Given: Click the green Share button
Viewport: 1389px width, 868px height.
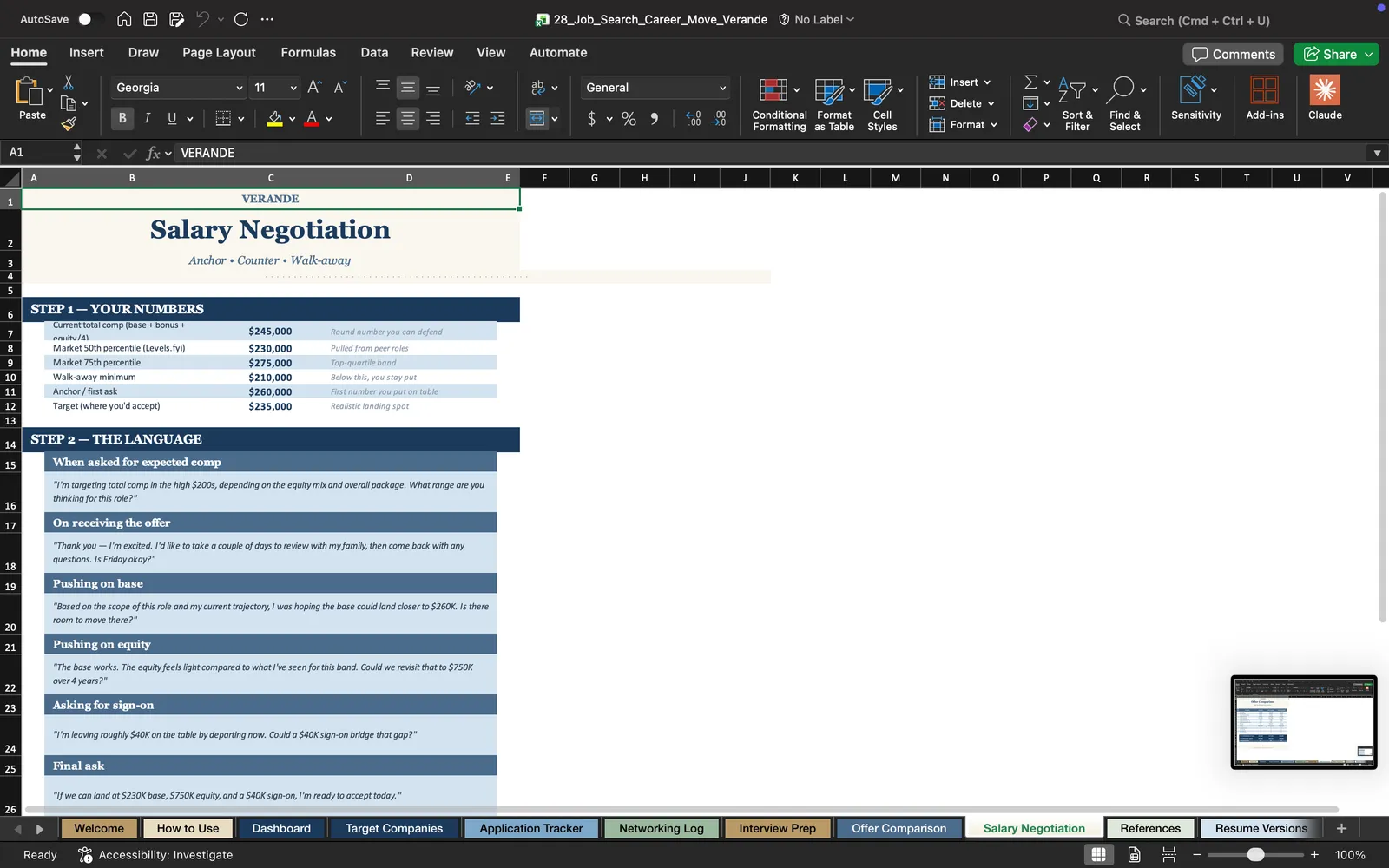Looking at the screenshot, I should (x=1335, y=54).
